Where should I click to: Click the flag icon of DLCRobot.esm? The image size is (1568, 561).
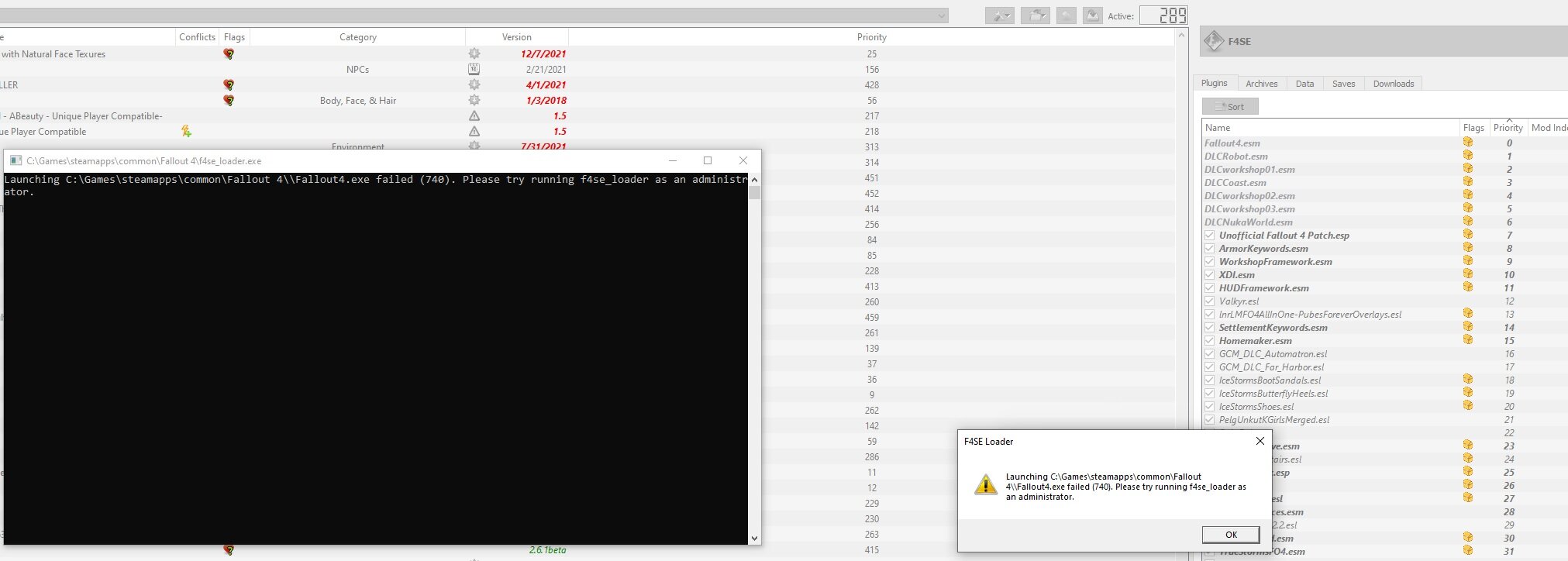point(1468,156)
